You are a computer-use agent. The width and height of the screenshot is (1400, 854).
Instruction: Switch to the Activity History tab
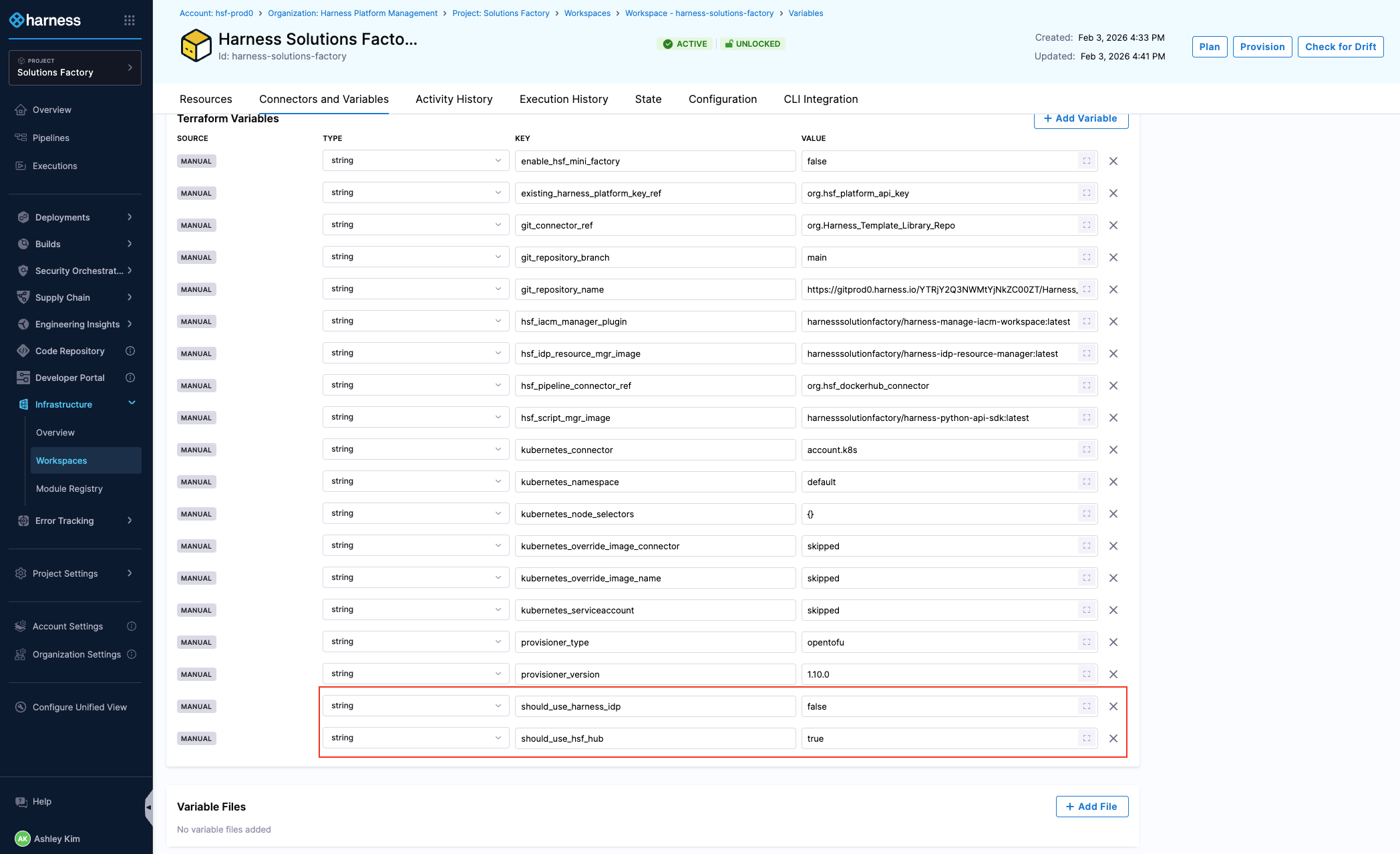pyautogui.click(x=454, y=99)
